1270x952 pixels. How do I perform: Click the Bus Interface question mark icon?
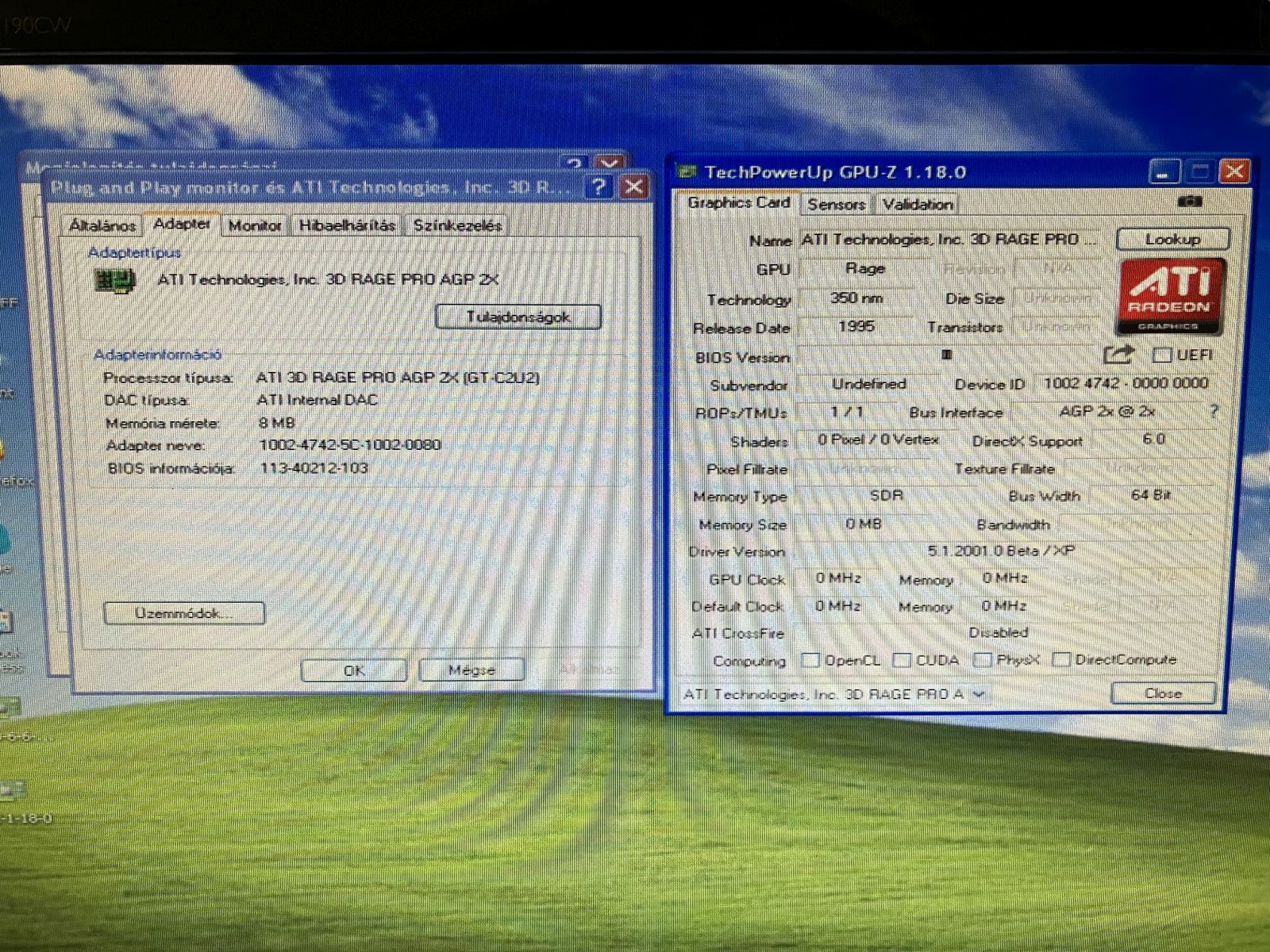coord(1214,411)
